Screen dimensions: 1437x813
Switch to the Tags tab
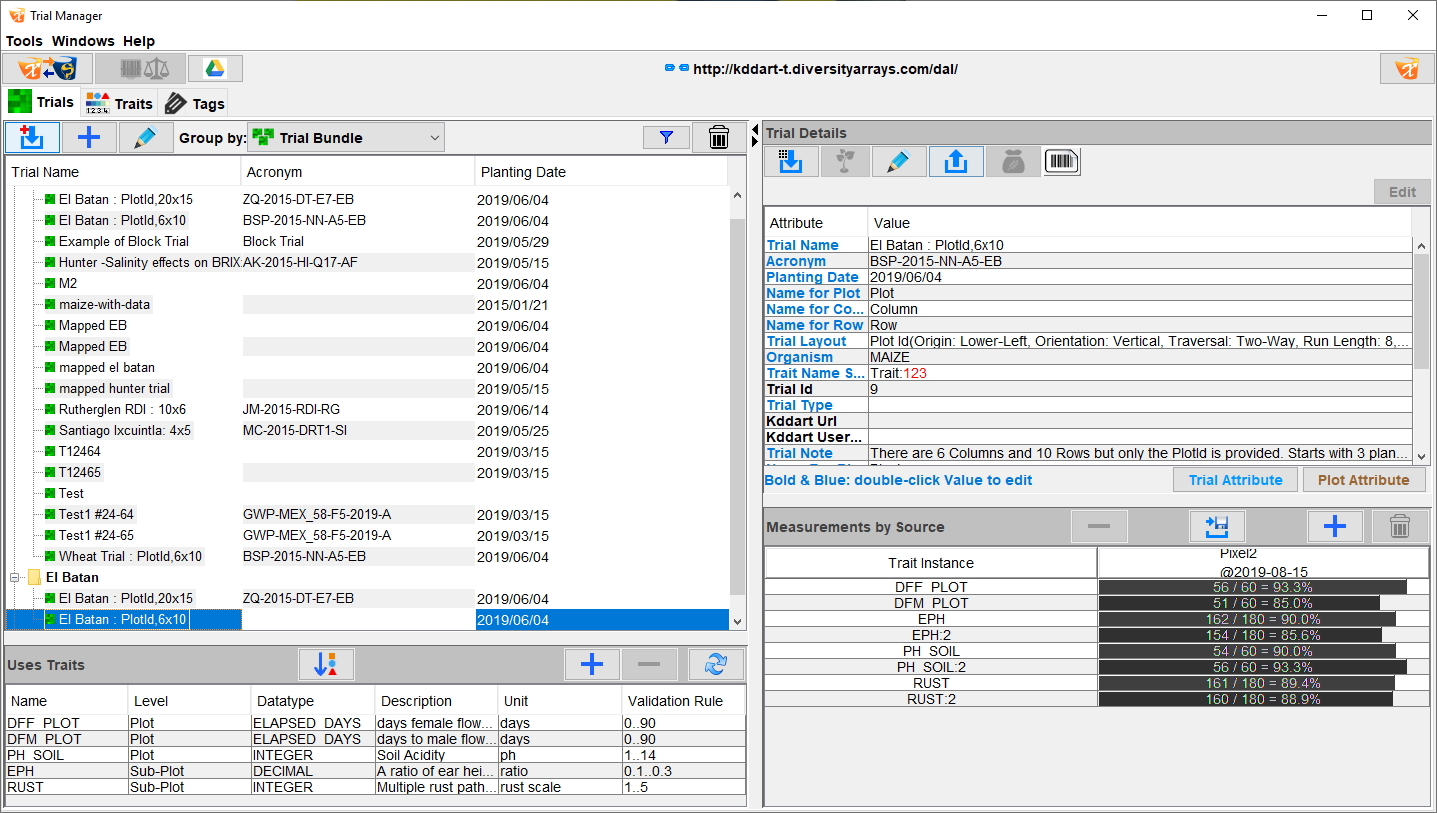[194, 103]
